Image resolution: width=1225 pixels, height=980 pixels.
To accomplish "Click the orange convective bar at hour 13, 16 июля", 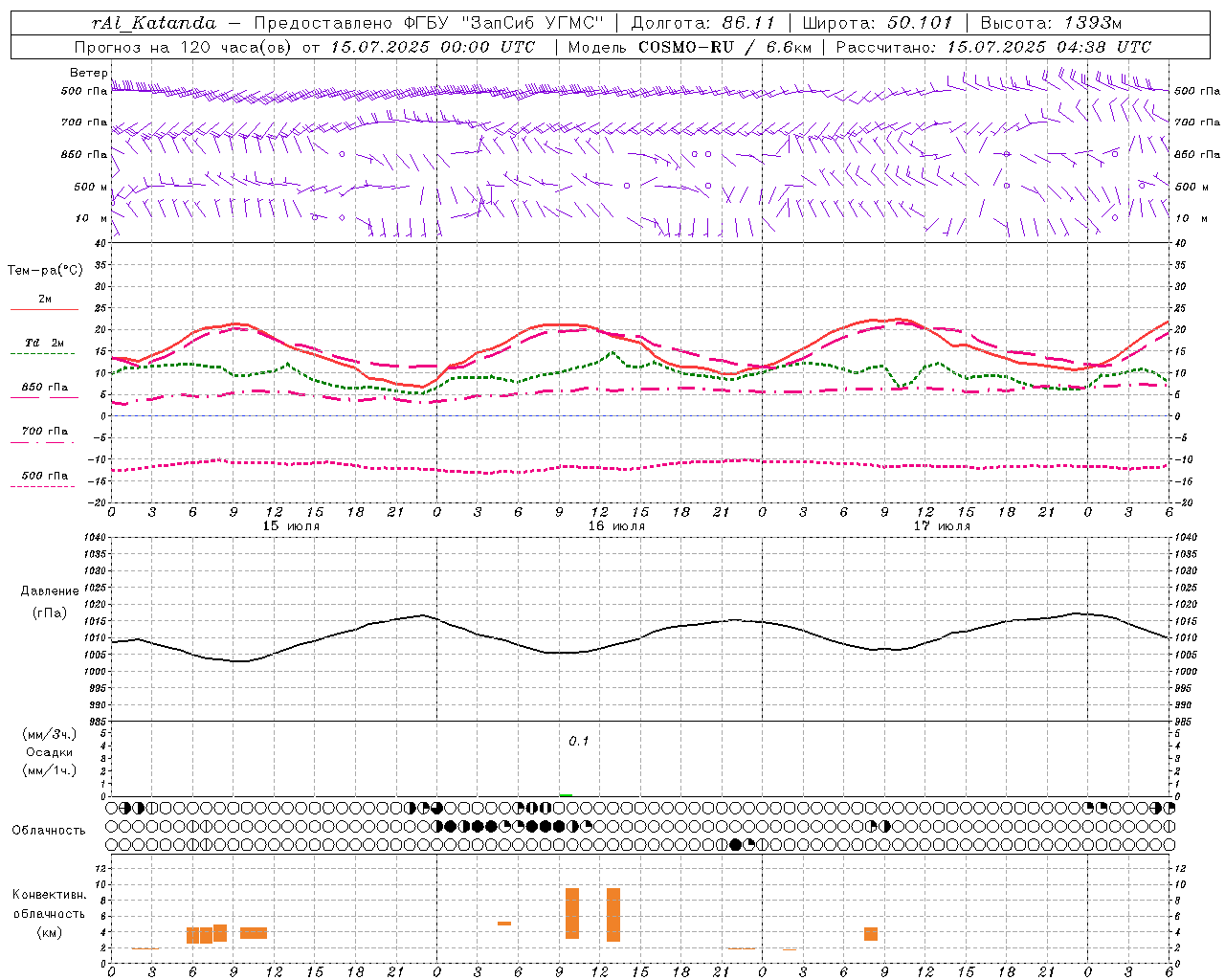I will tap(613, 915).
